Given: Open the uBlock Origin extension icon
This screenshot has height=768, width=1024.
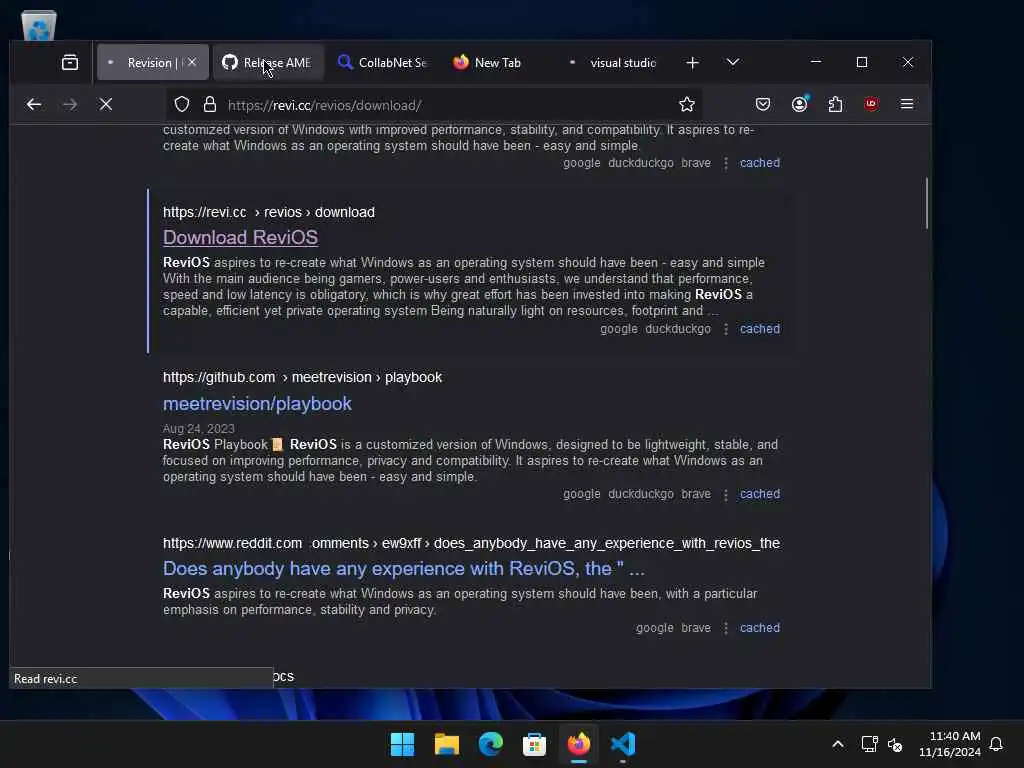Looking at the screenshot, I should click(x=871, y=104).
